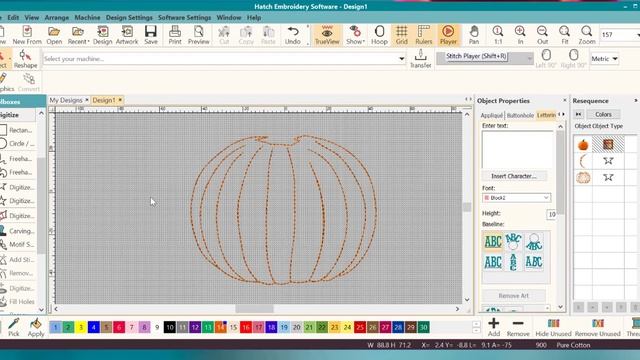This screenshot has height=360, width=640.
Task: Click Hide Unused colors
Action: point(553,327)
